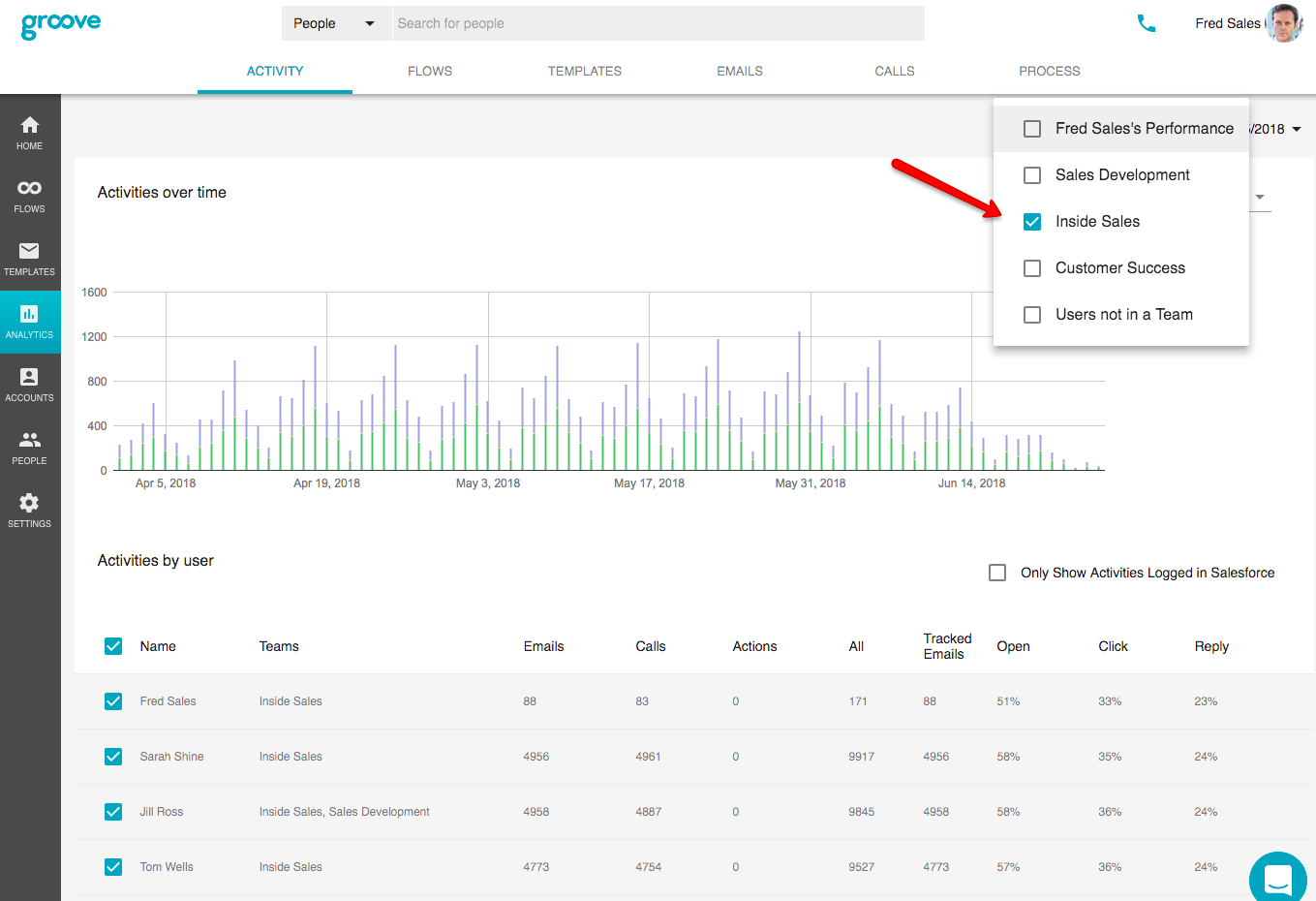Click the 51% open rate value
This screenshot has width=1316, height=901.
tap(1008, 701)
